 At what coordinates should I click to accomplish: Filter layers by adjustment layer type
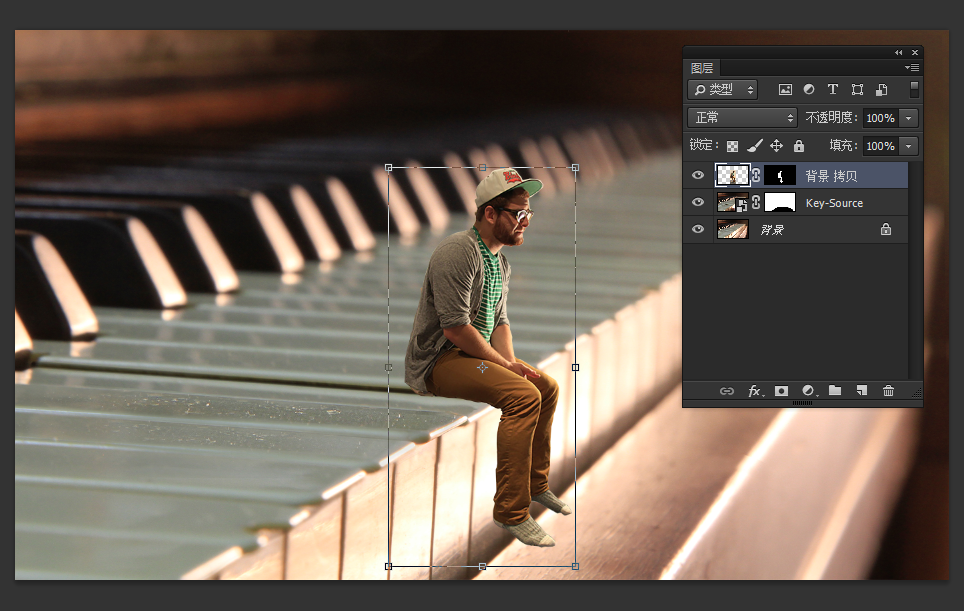pyautogui.click(x=809, y=90)
